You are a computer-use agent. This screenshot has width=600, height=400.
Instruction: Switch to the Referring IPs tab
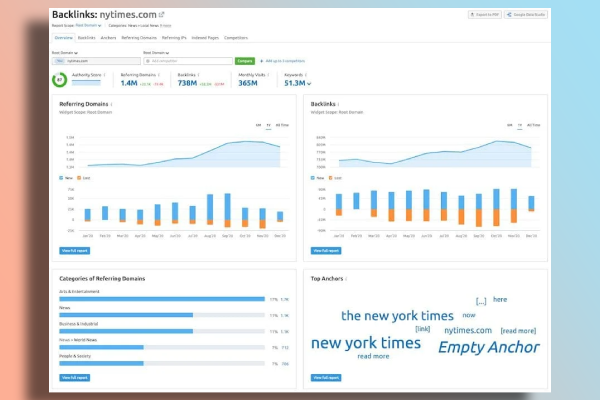[174, 38]
